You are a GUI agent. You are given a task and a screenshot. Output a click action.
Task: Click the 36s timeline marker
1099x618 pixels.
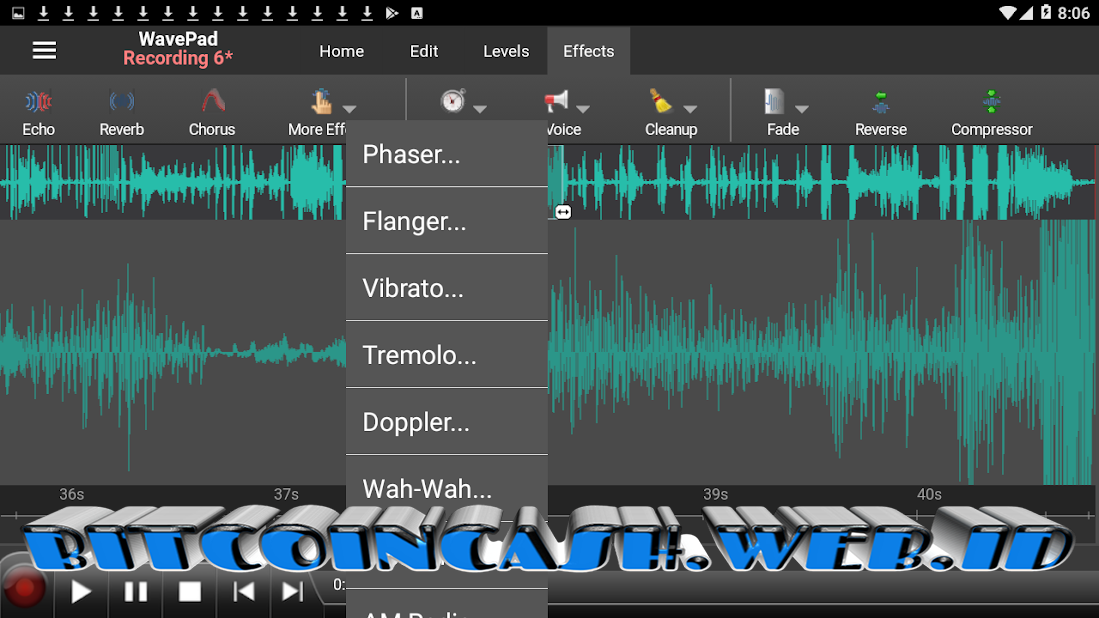click(x=71, y=494)
